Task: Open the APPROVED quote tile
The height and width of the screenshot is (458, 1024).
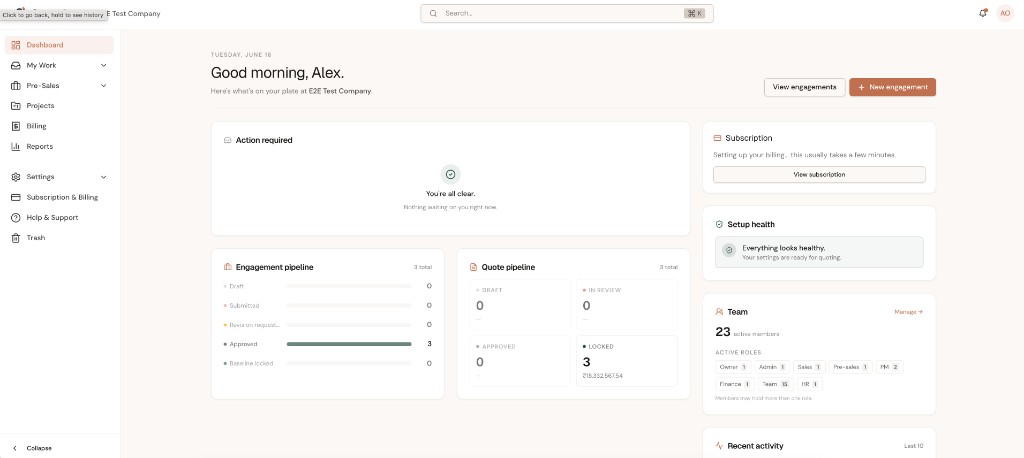Action: point(520,361)
